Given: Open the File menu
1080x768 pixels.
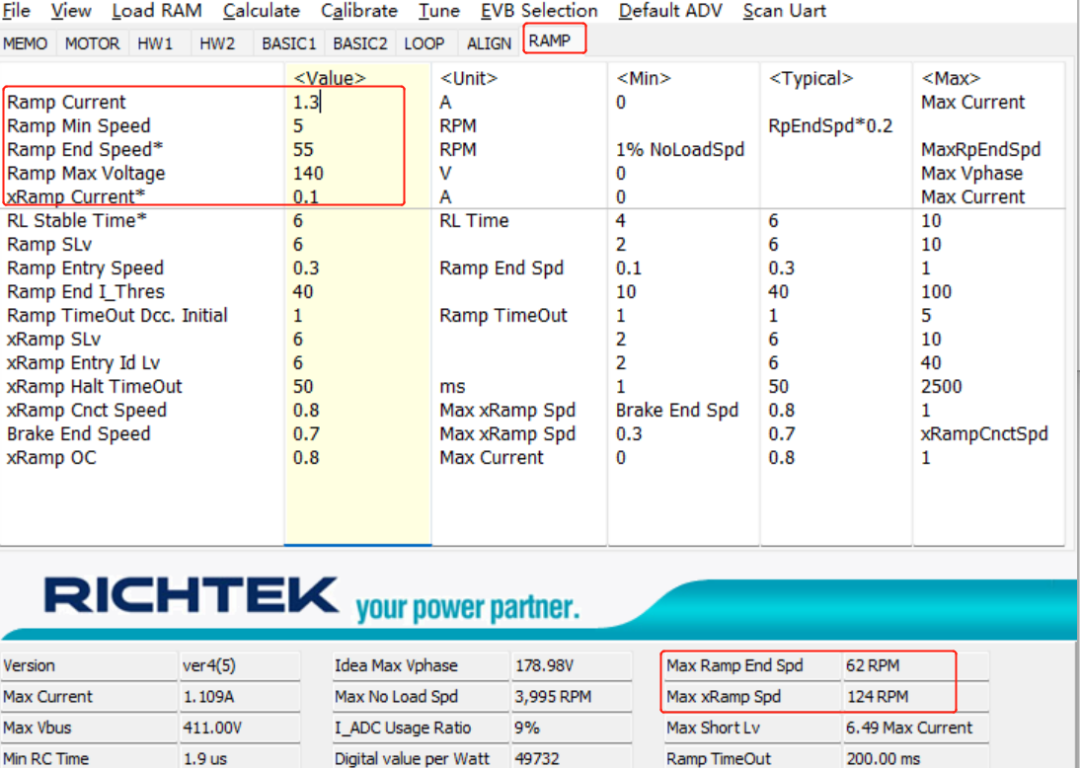Looking at the screenshot, I should [x=17, y=11].
